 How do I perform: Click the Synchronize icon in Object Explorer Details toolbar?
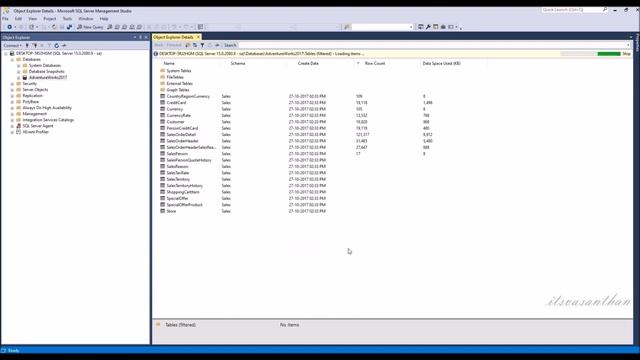[195, 45]
